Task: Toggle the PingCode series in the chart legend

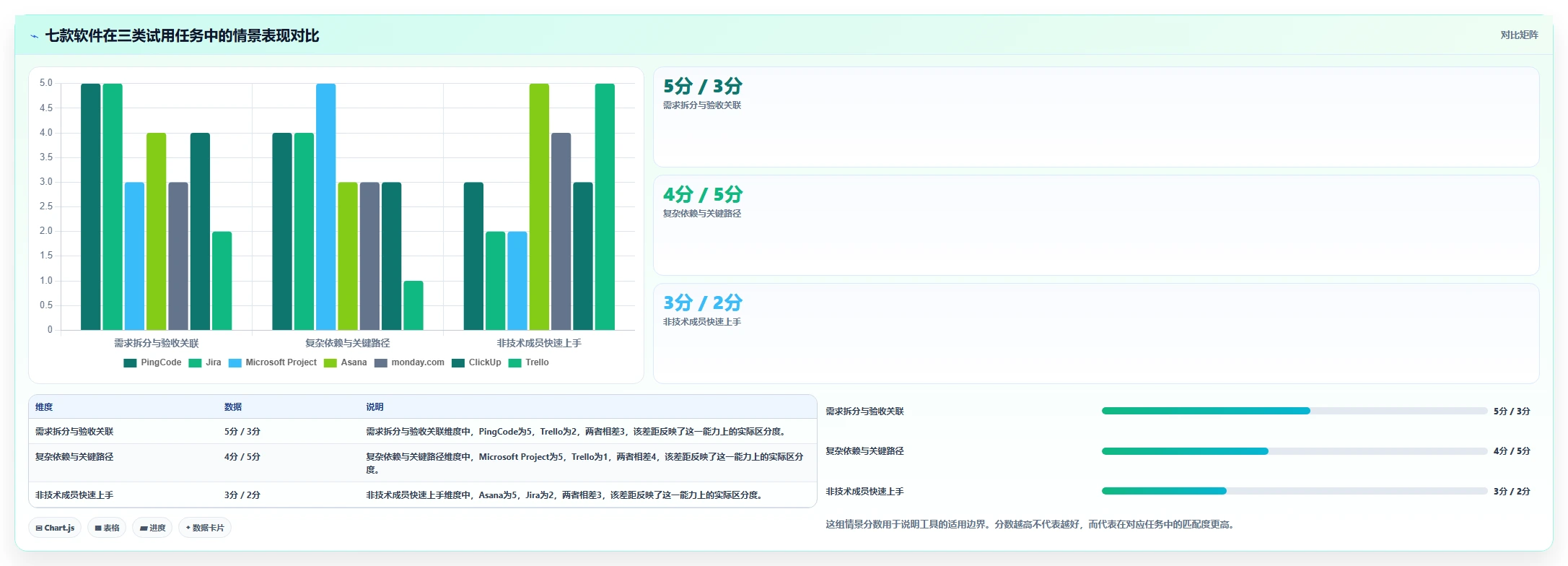Action: click(152, 362)
